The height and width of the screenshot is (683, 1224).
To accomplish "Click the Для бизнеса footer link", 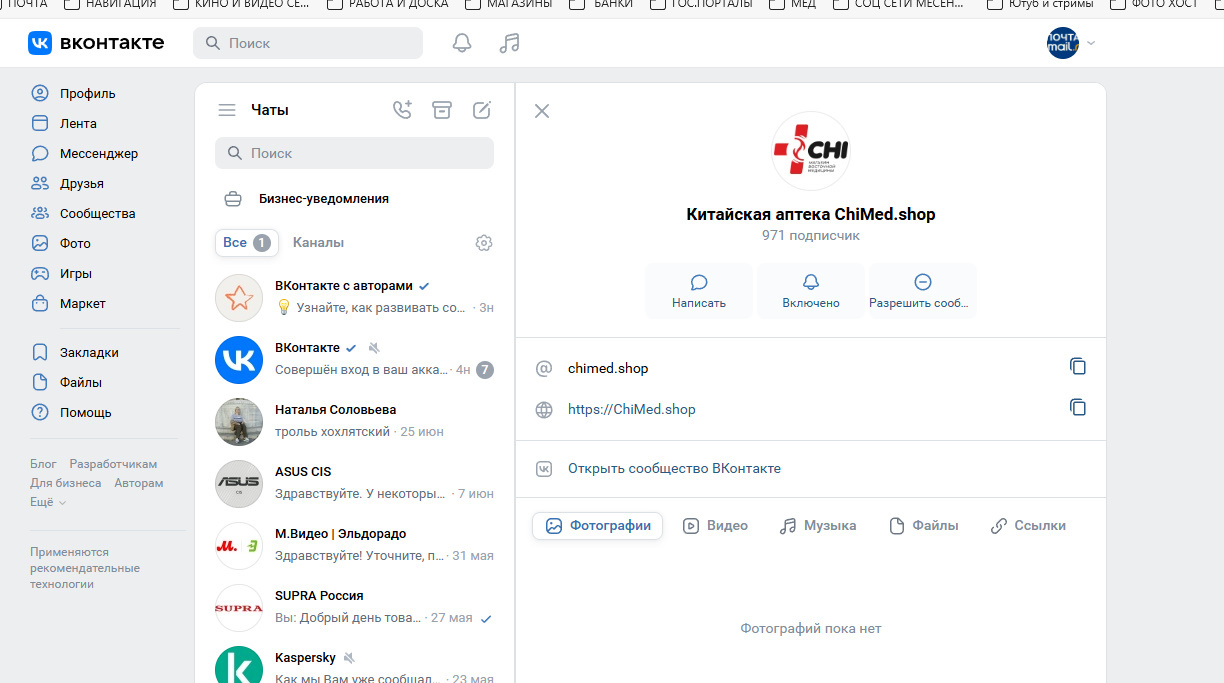I will point(66,483).
